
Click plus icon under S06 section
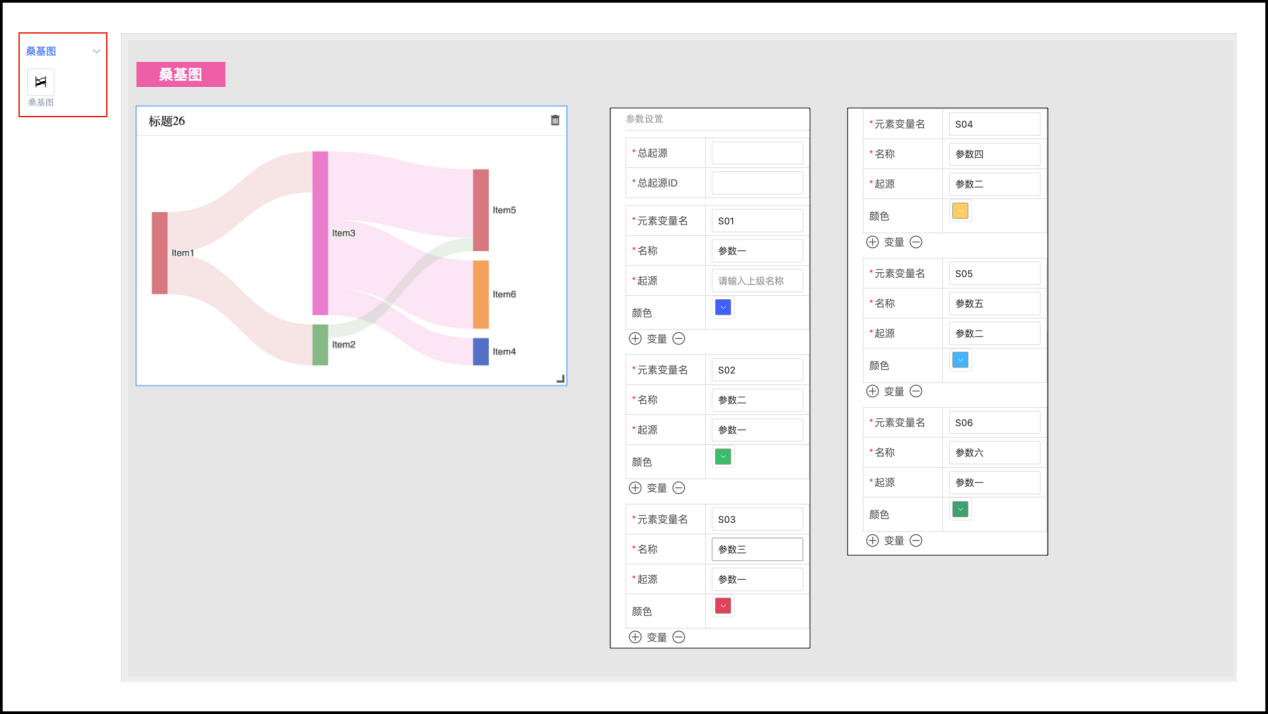tap(872, 541)
